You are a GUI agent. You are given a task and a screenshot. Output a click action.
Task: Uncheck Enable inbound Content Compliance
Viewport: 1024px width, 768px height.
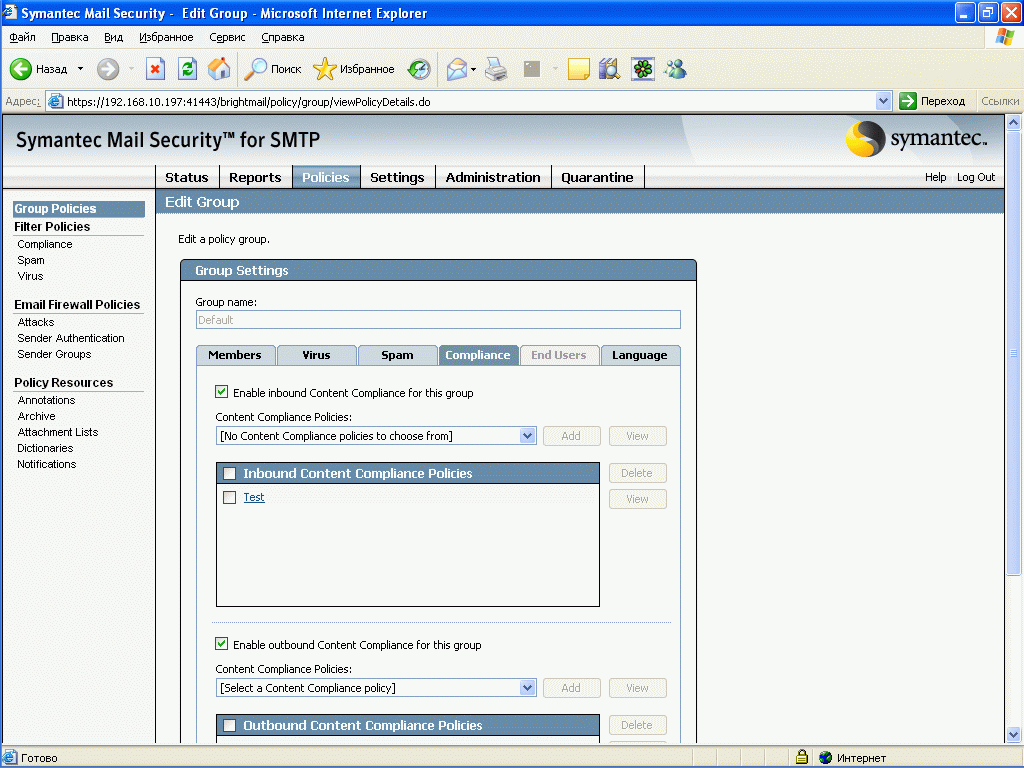click(x=221, y=392)
